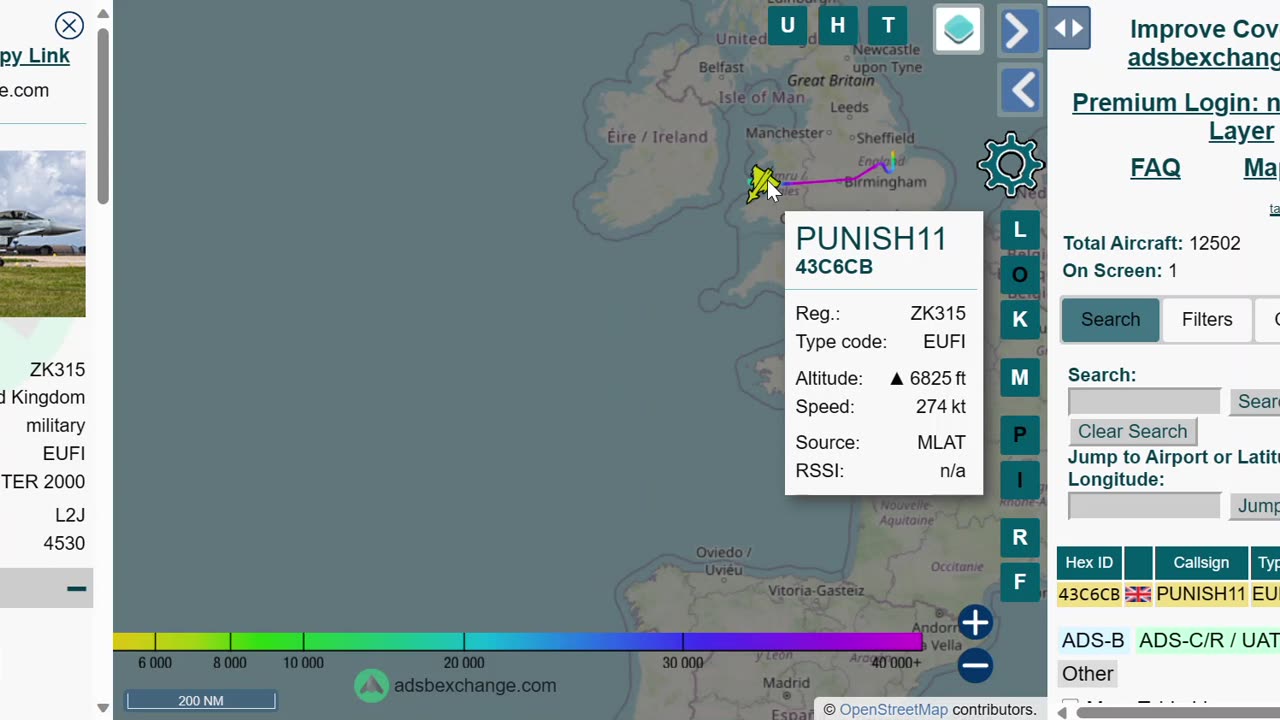Image resolution: width=1280 pixels, height=720 pixels.
Task: Close the aircraft info panel
Action: pos(69,25)
